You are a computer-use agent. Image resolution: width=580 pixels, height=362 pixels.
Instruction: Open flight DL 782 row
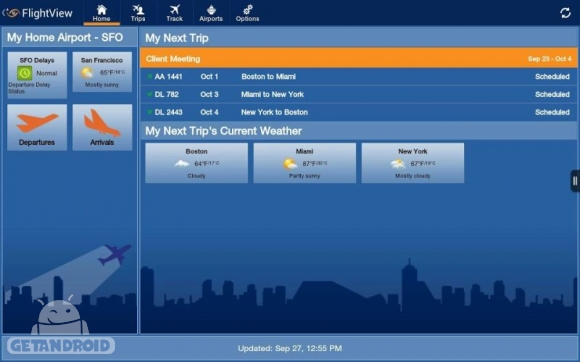point(358,94)
